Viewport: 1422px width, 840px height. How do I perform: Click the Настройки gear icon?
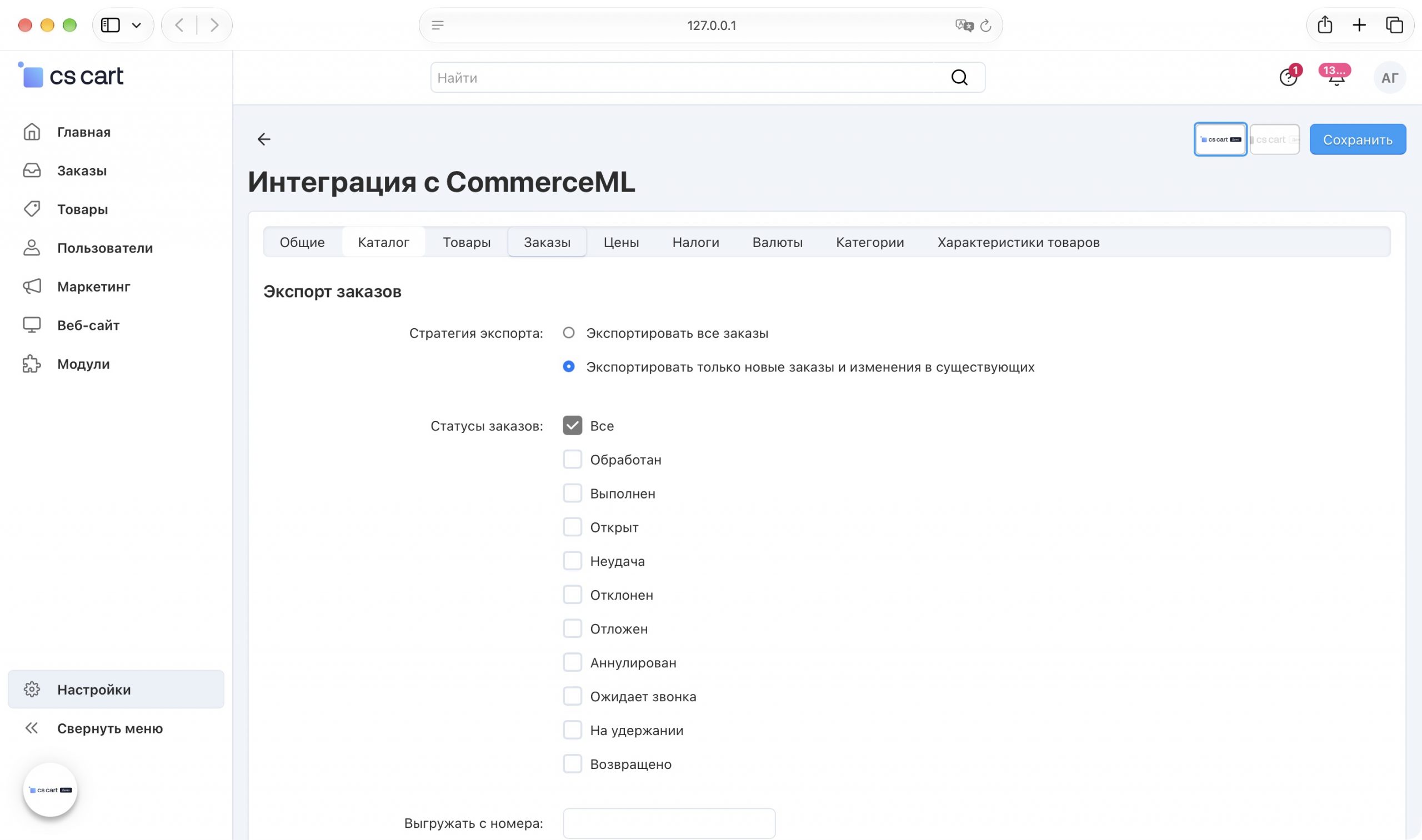[x=32, y=690]
